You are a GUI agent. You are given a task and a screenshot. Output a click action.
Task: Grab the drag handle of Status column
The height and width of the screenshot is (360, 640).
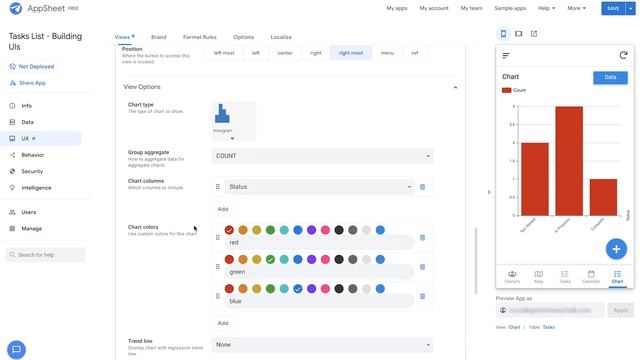click(x=218, y=187)
